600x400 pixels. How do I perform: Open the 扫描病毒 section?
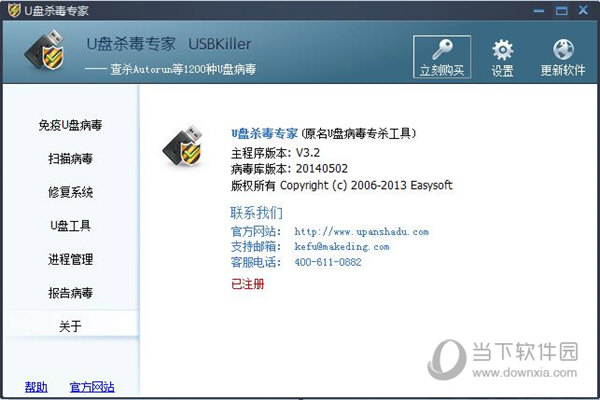pyautogui.click(x=70, y=158)
